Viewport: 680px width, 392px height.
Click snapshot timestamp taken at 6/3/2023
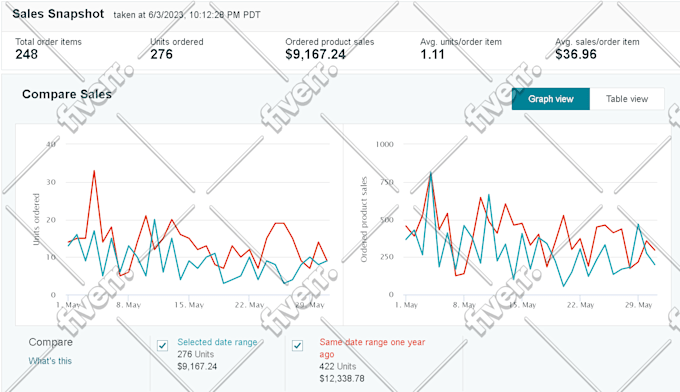point(187,15)
